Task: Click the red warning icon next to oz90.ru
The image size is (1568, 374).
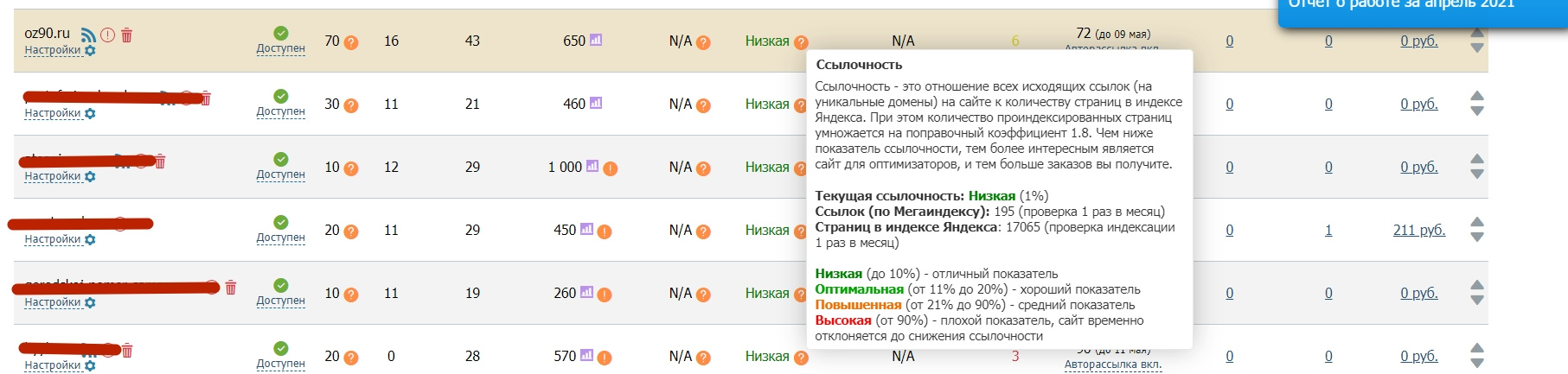Action: click(108, 35)
